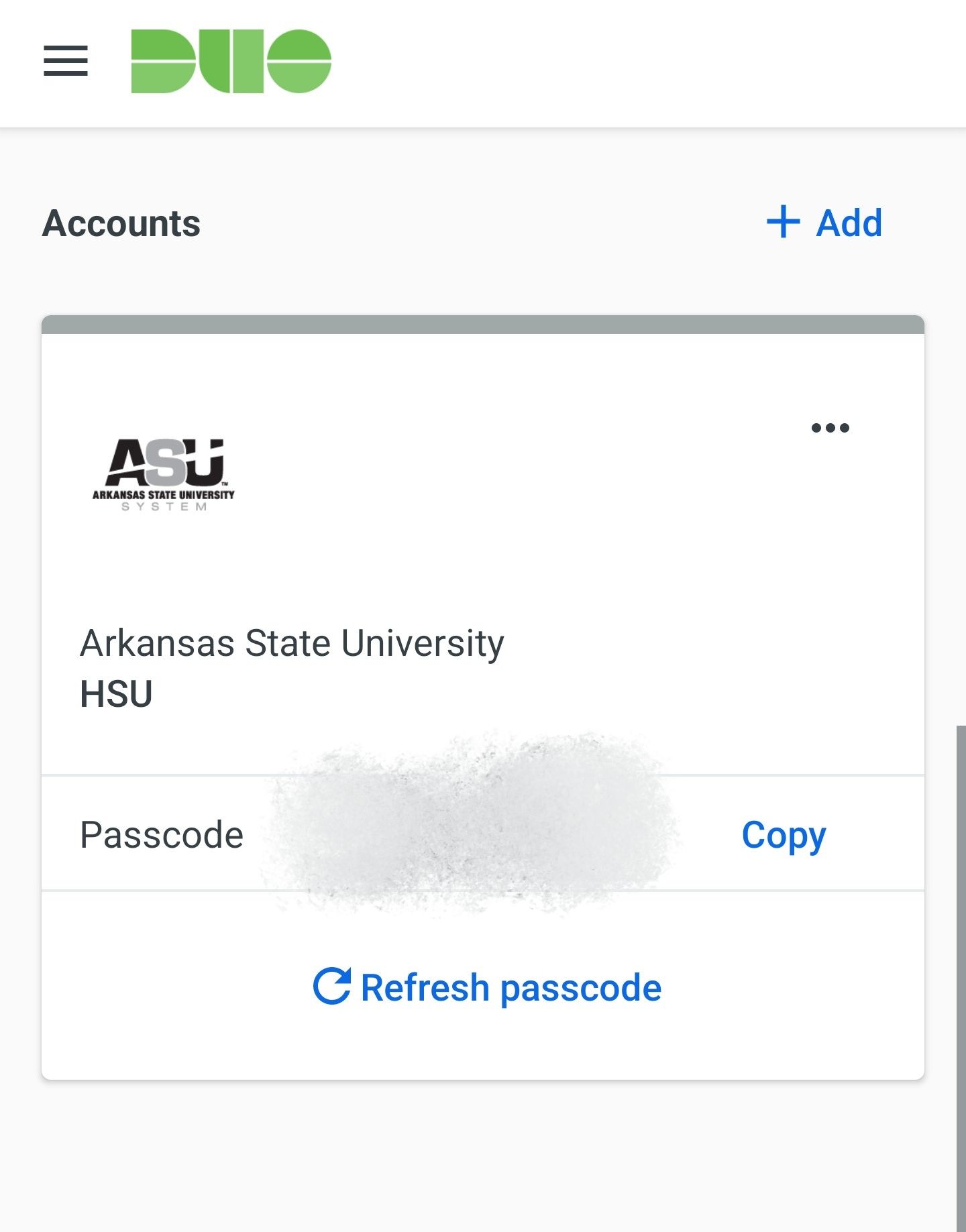Viewport: 966px width, 1232px height.
Task: Tap the refresh arrow icon
Action: coord(332,987)
